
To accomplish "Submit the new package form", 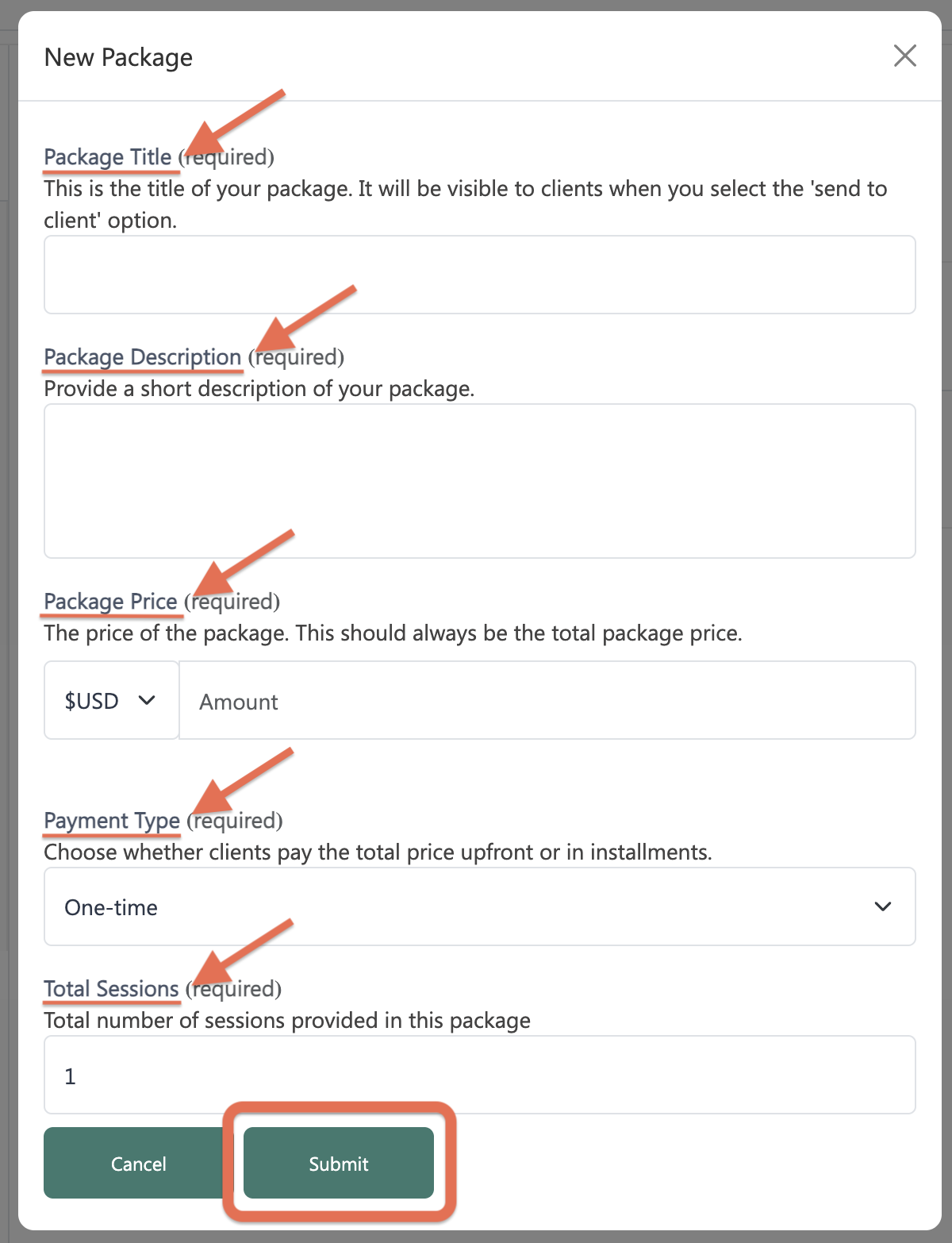I will coord(339,1163).
